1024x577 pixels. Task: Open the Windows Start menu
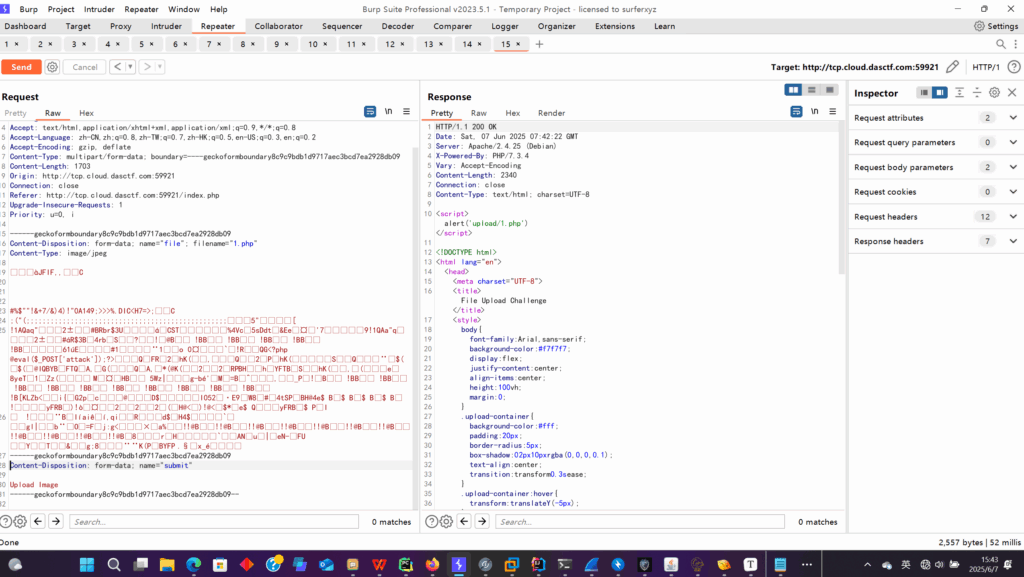point(87,565)
